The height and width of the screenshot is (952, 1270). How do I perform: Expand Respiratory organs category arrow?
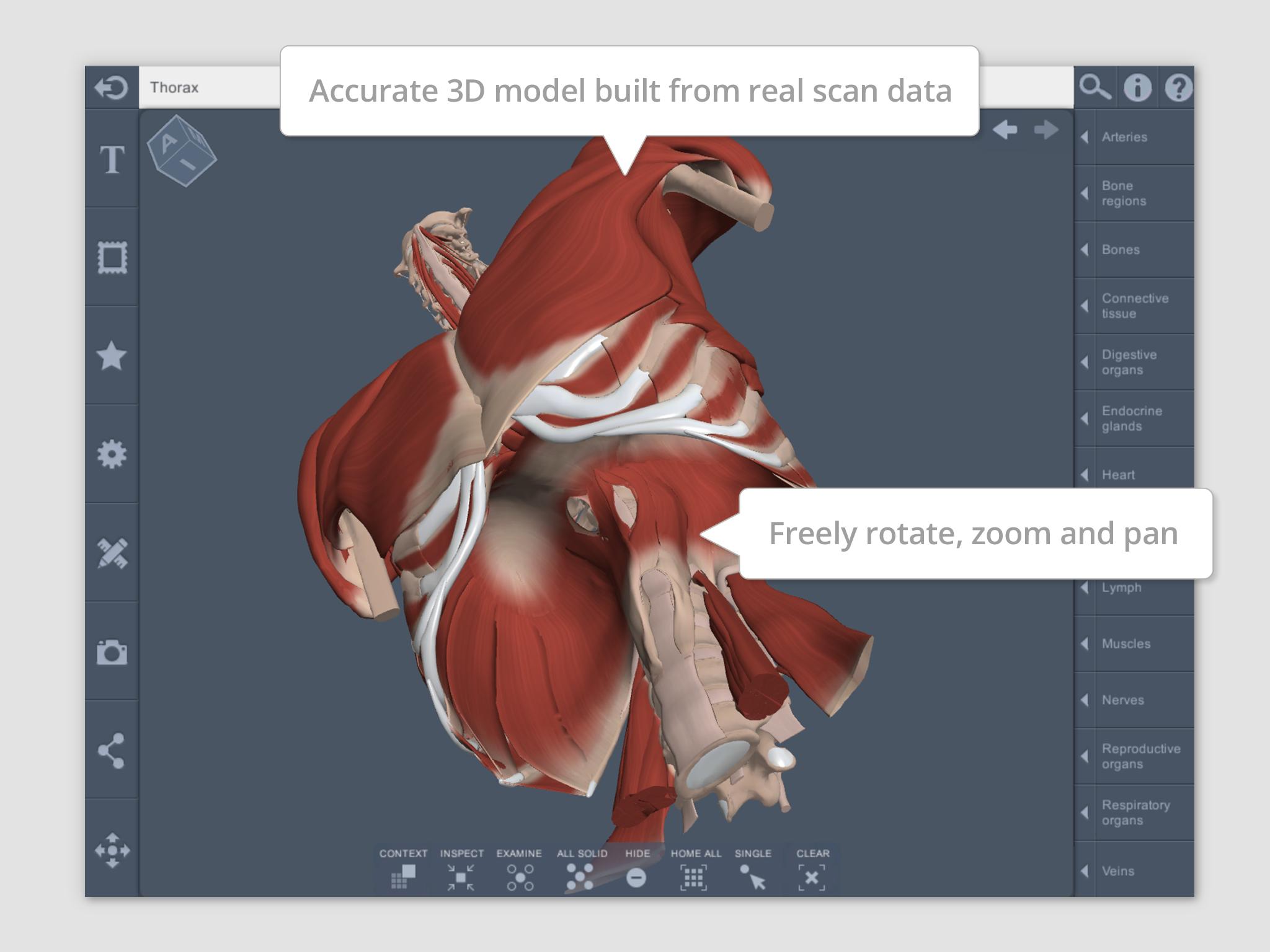pyautogui.click(x=1085, y=813)
